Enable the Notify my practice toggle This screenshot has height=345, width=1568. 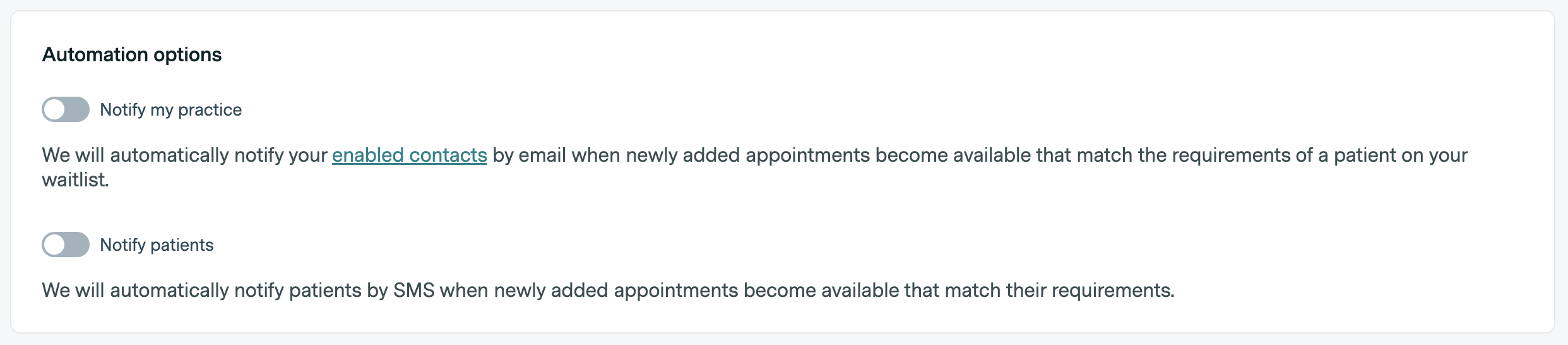tap(66, 109)
